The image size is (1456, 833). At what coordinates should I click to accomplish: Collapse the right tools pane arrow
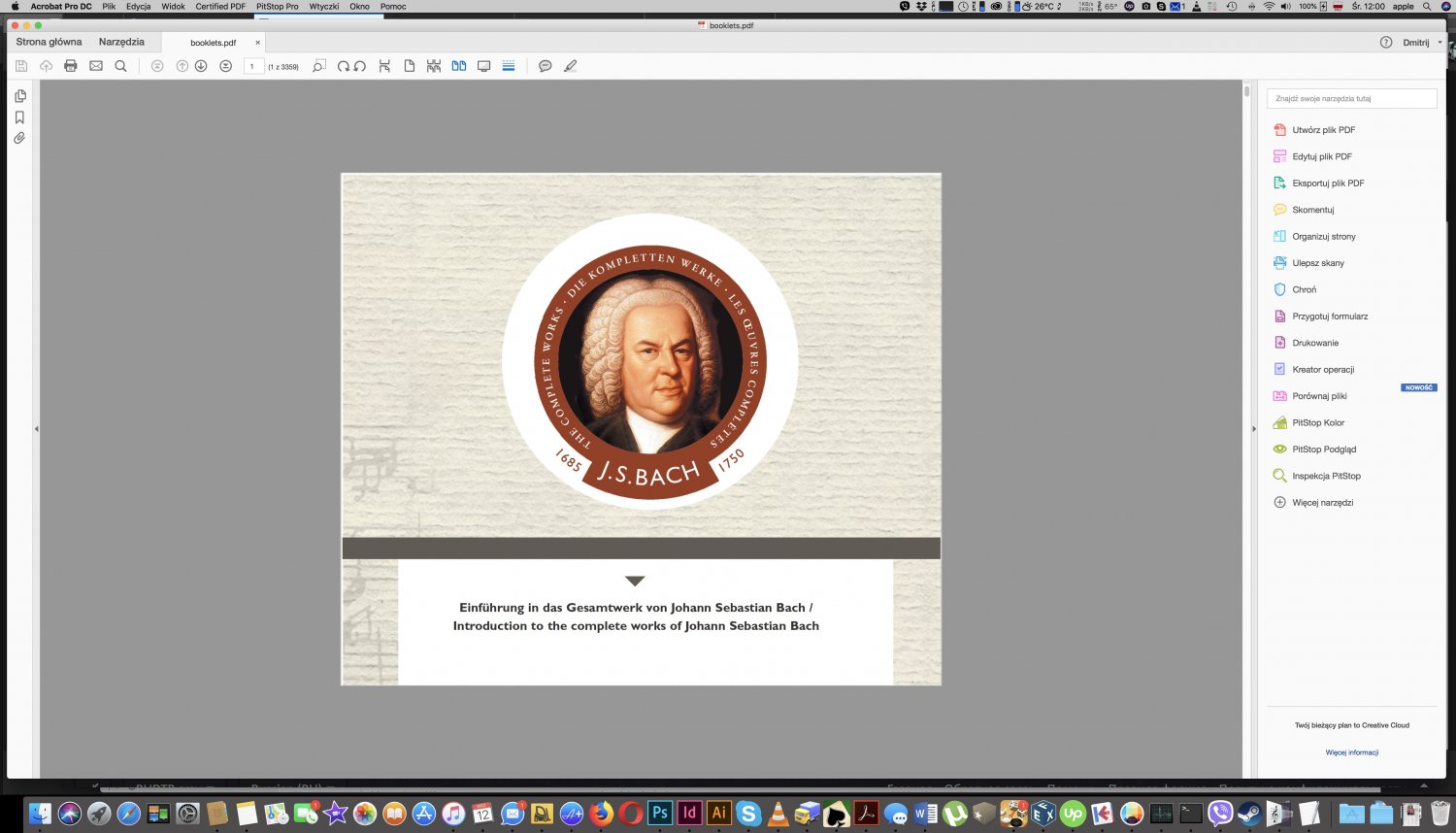tap(1253, 428)
